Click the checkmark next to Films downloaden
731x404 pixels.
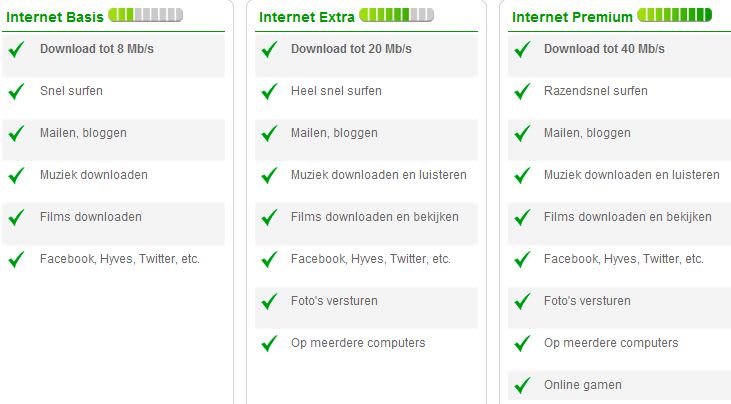pos(15,218)
